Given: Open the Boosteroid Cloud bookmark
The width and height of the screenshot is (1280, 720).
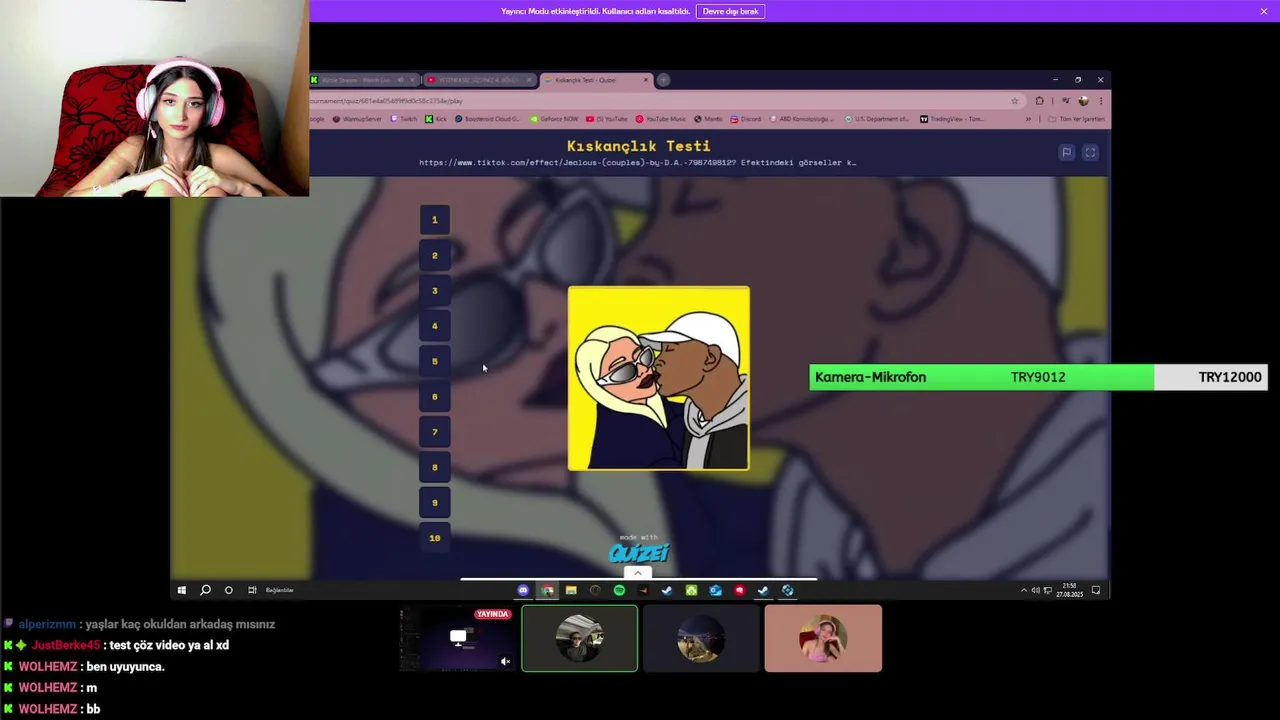Looking at the screenshot, I should click(x=488, y=119).
